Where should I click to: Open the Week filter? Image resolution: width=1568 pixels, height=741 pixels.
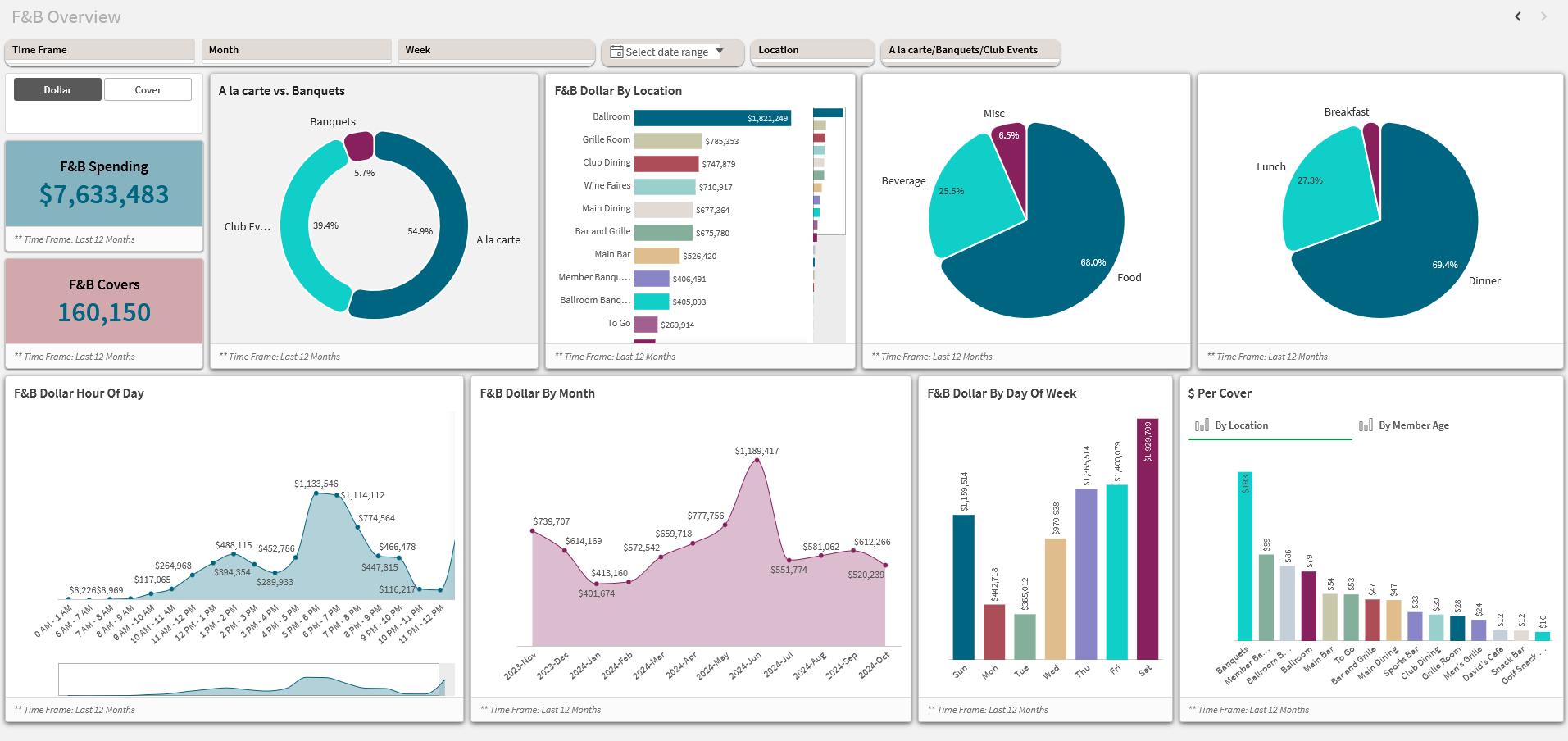tap(496, 50)
